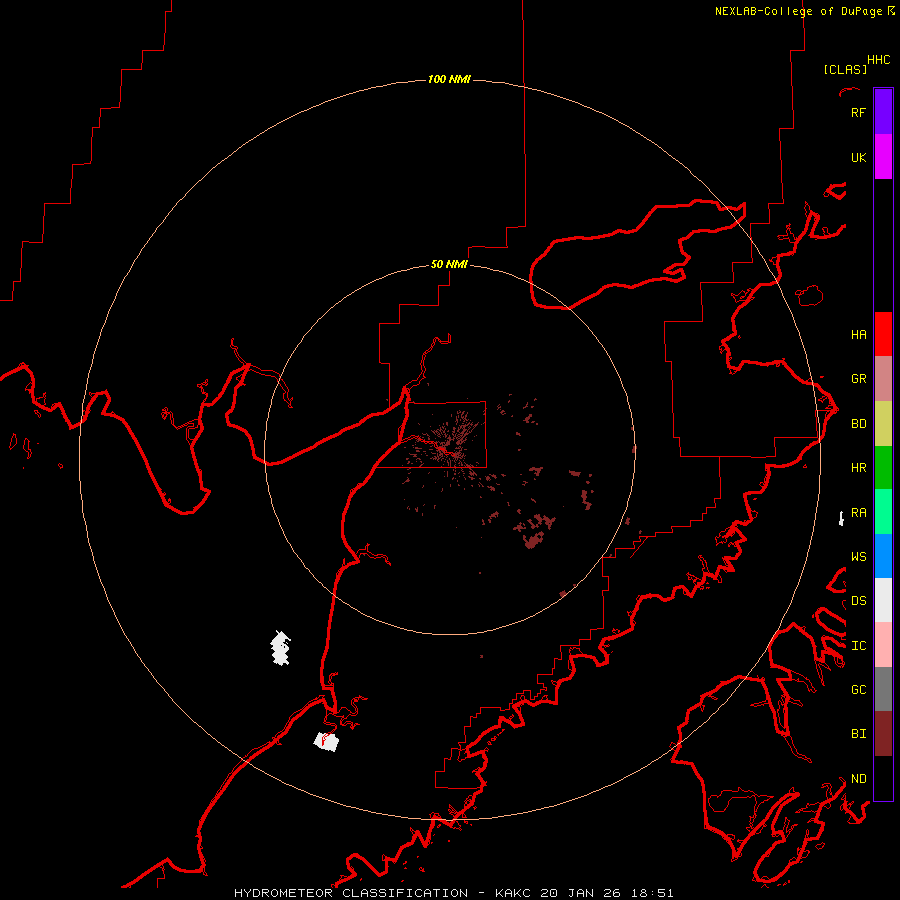Click the 'HHC' product label
900x900 pixels.
pos(878,60)
